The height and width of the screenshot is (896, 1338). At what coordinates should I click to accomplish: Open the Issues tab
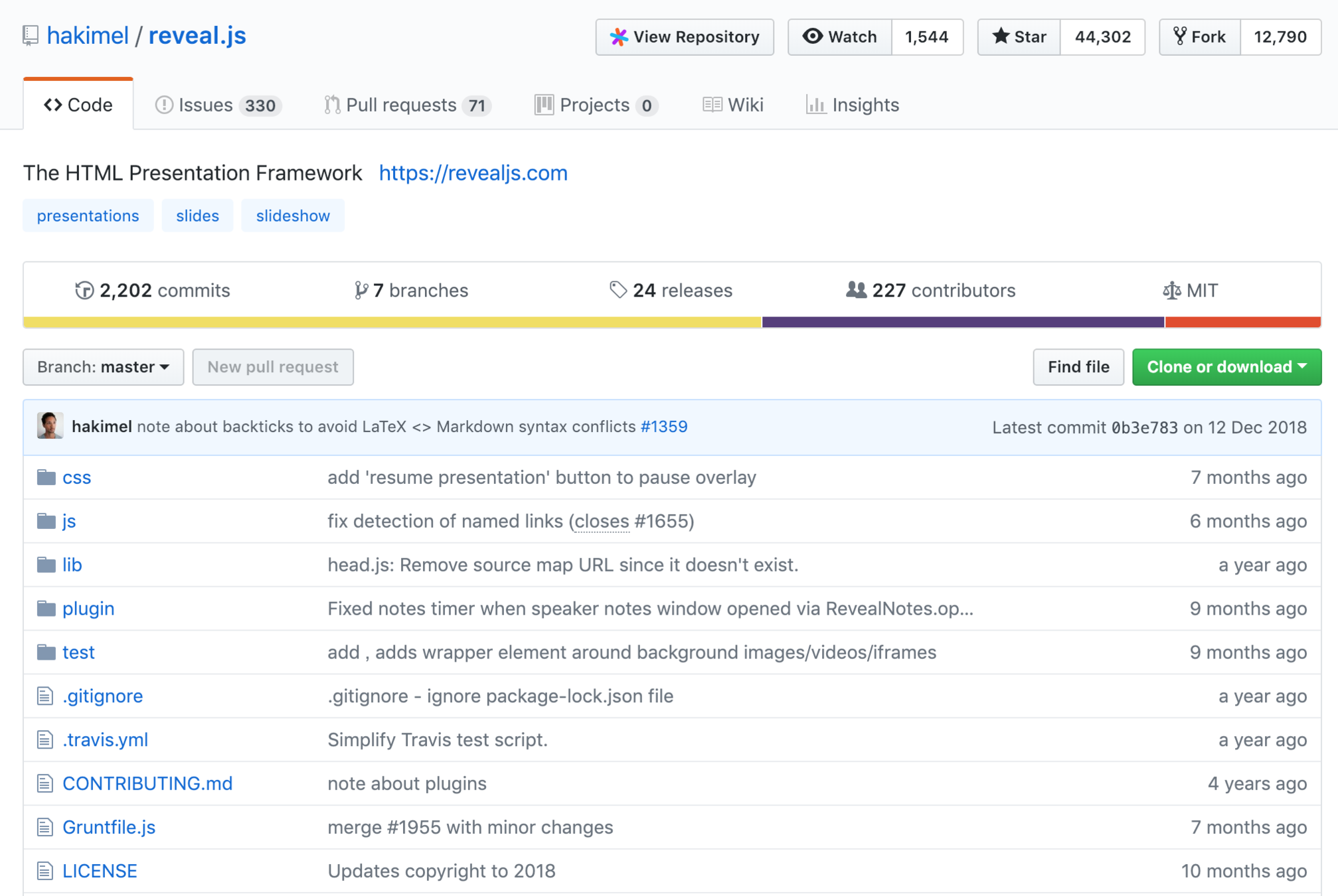[218, 105]
